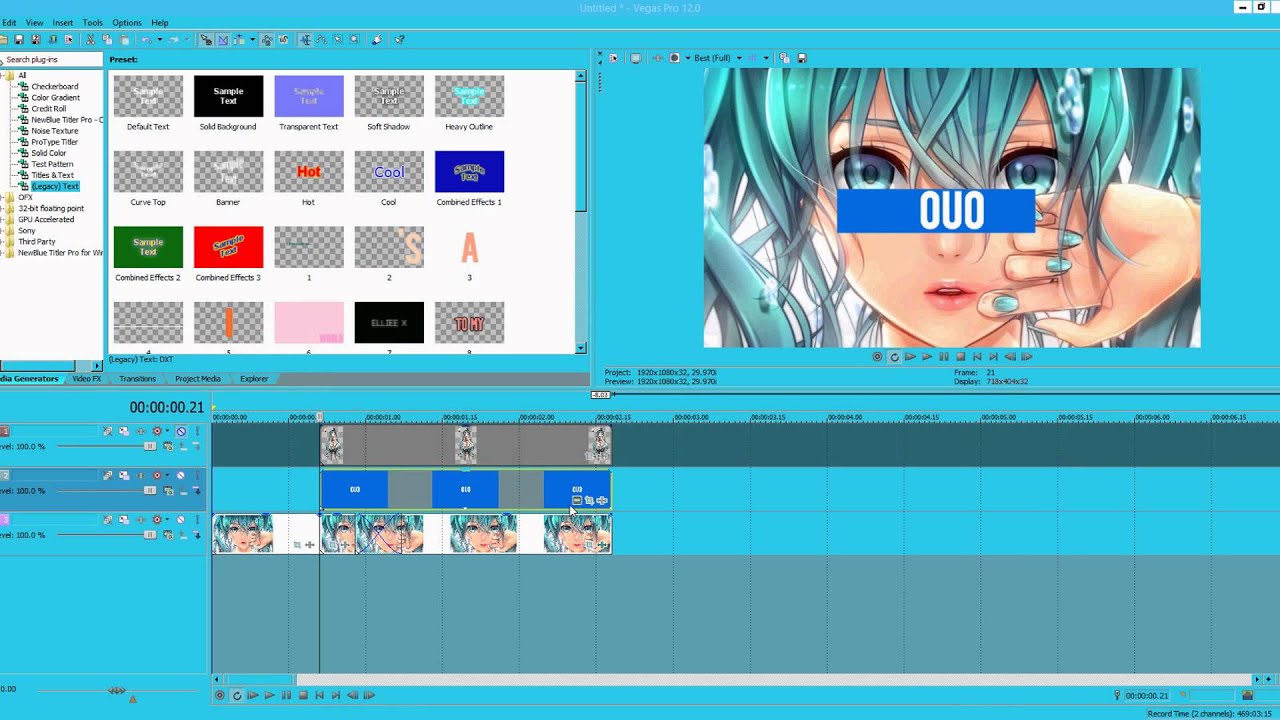Choose the Hot text preset thumbnail
Image resolution: width=1280 pixels, height=720 pixels.
click(308, 172)
